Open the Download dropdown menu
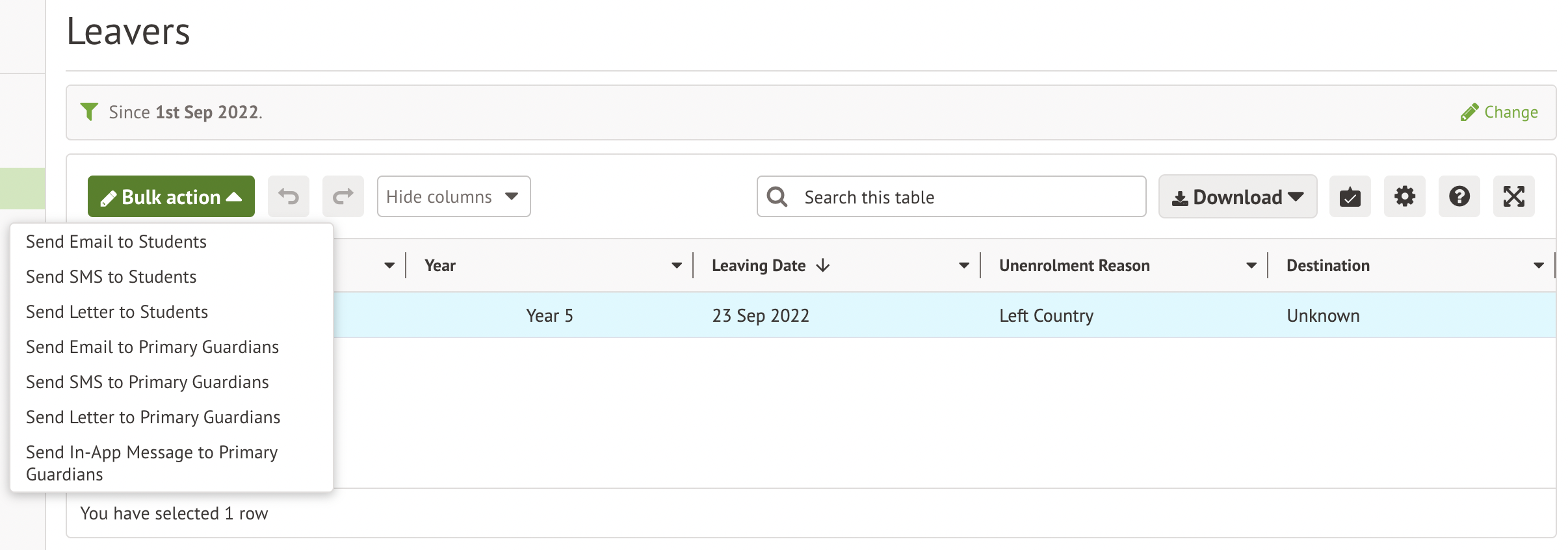The image size is (1568, 550). 1237,196
